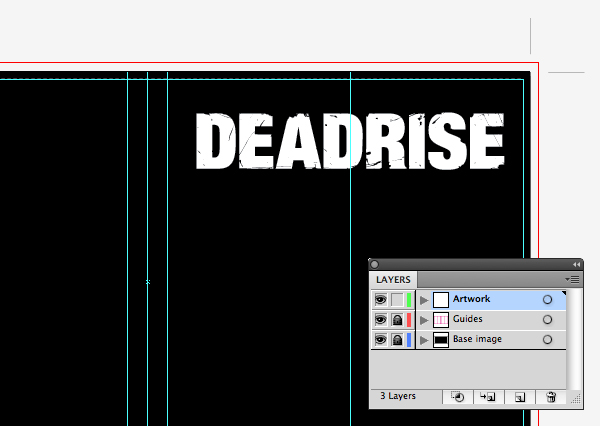Screen dimensions: 600x426
Task: Close the Layers panel with round button
Action: [375, 264]
